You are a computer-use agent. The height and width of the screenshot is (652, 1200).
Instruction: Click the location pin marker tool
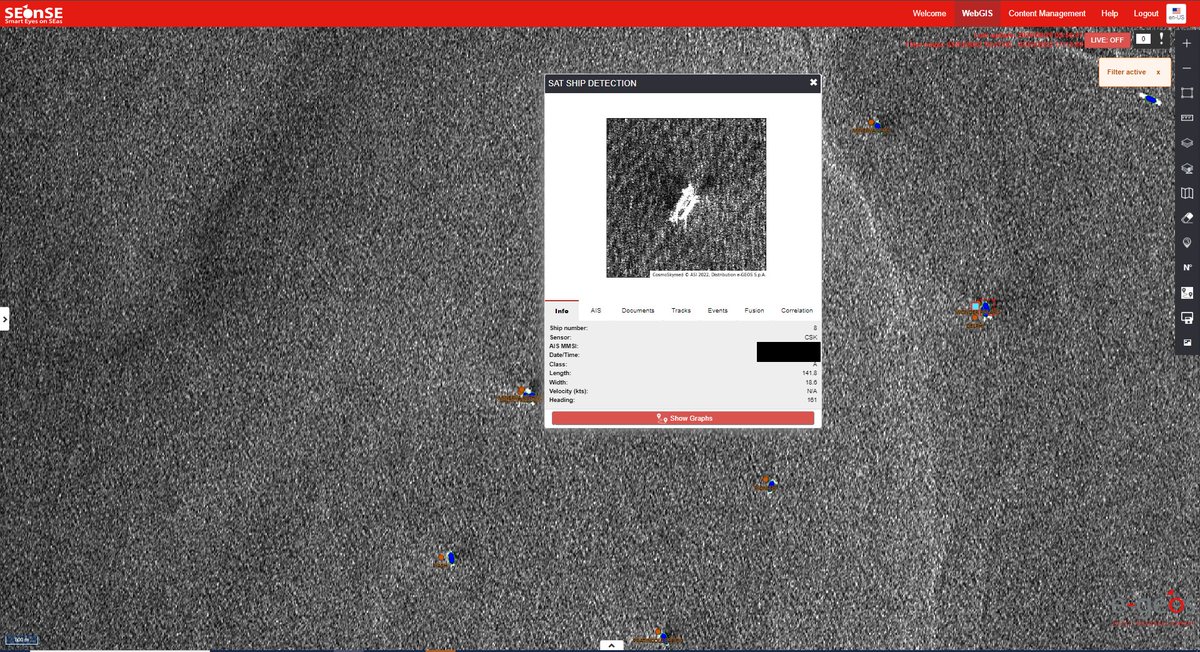pyautogui.click(x=1187, y=243)
